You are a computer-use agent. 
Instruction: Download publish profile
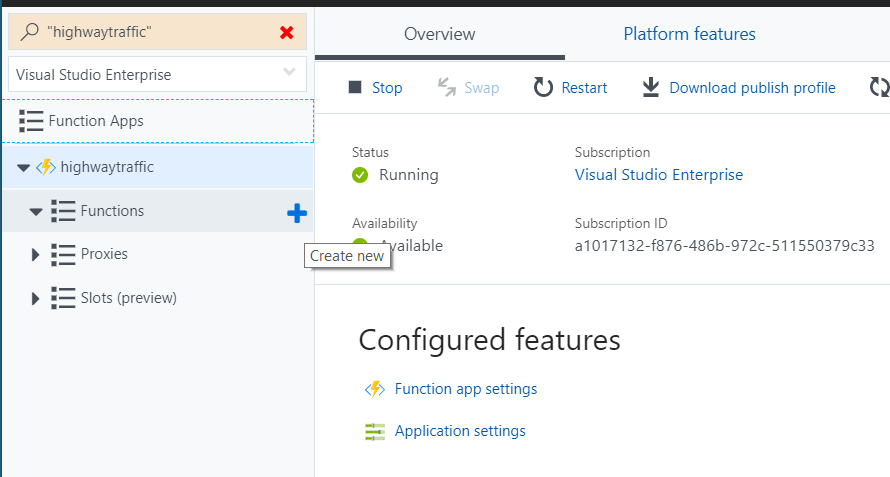tap(752, 87)
